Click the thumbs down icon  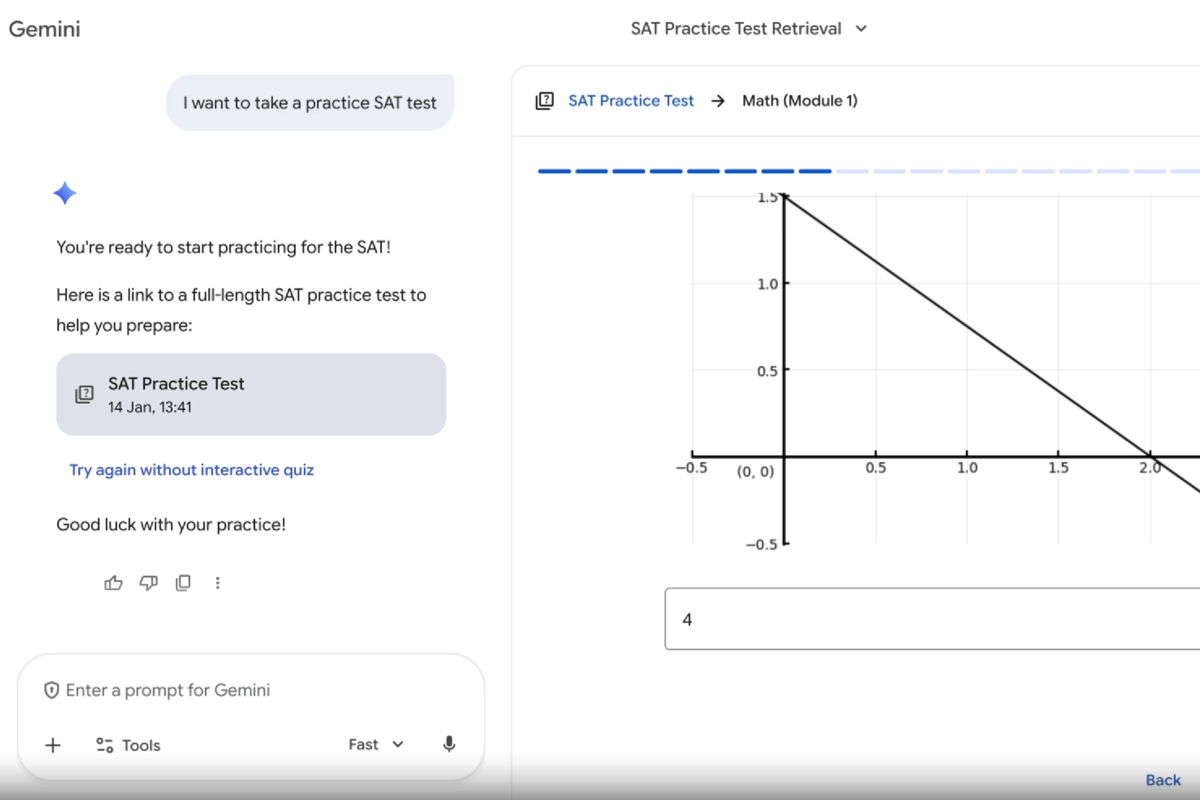tap(148, 583)
